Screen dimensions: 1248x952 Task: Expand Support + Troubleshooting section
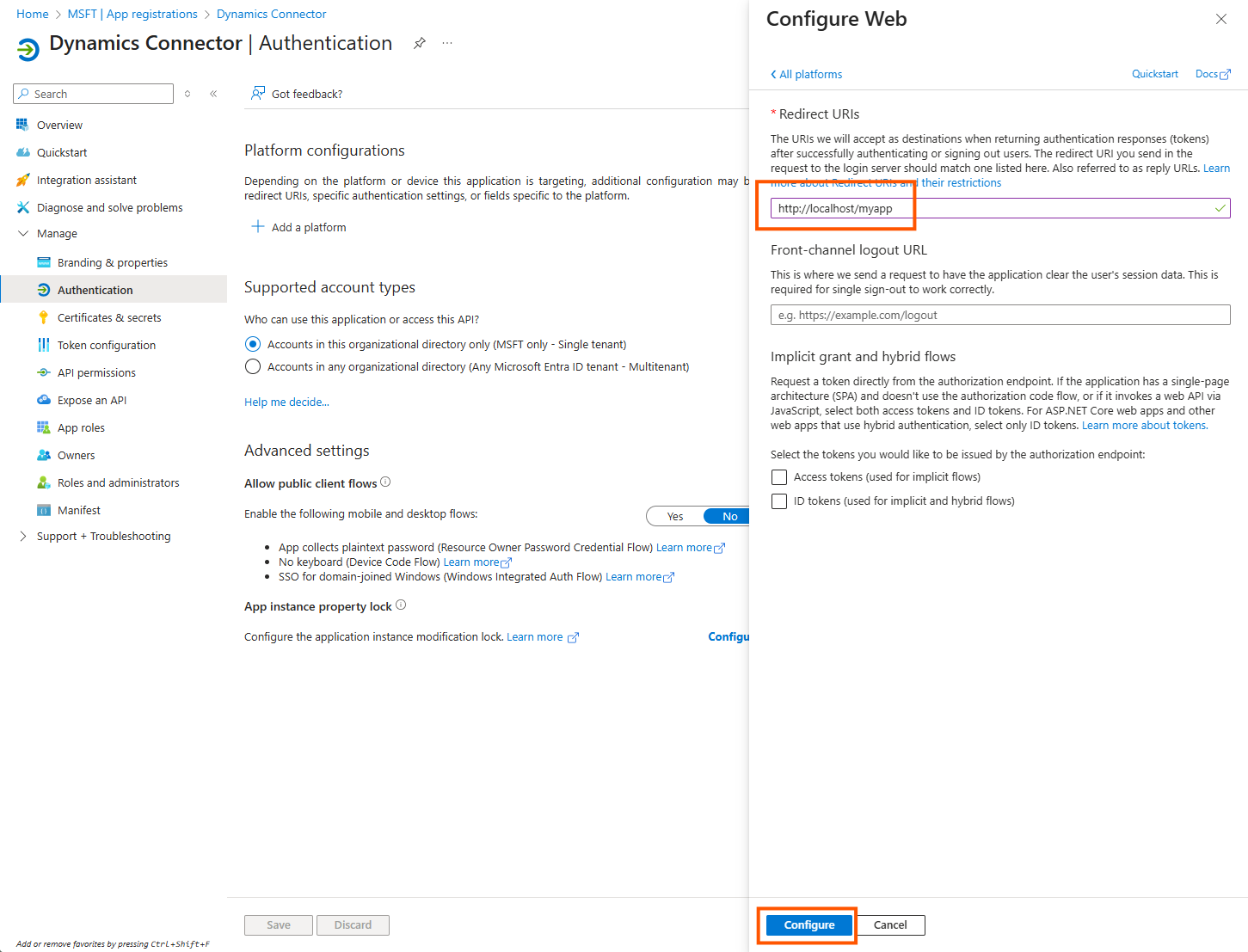tap(23, 536)
